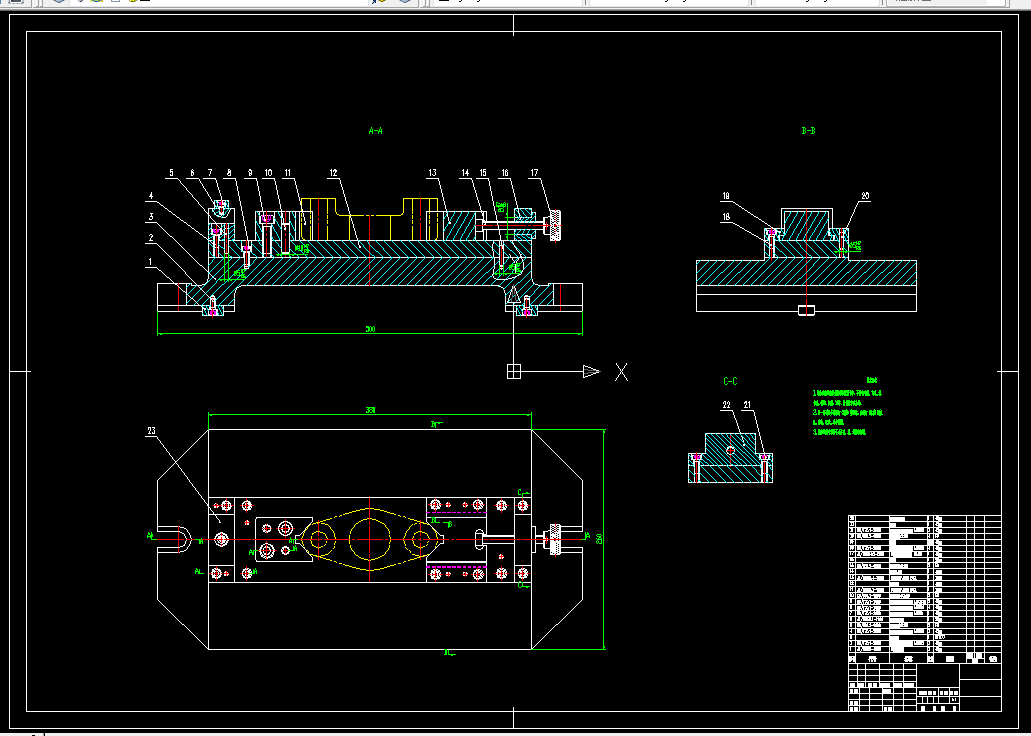
Task: Click part balloon number 3
Action: [x=151, y=217]
